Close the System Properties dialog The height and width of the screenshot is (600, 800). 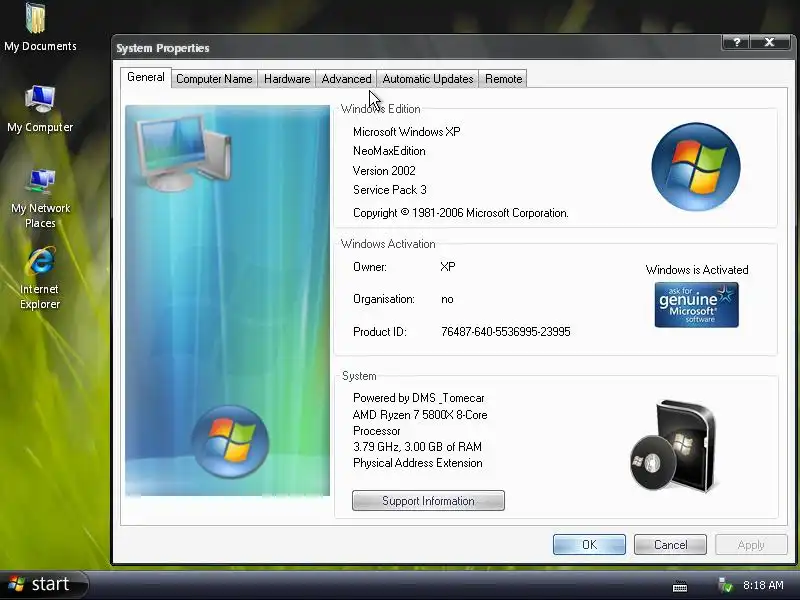(769, 42)
